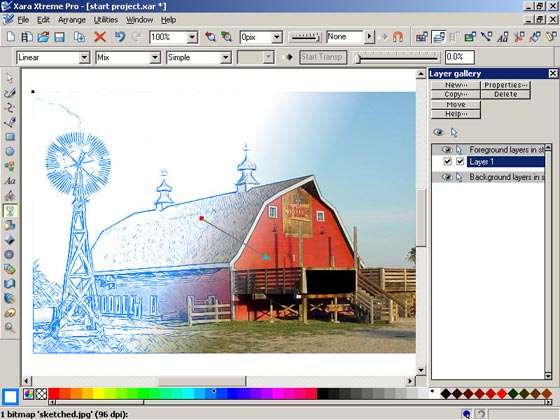560x420 pixels.
Task: Click the Open file folder icon
Action: (x=44, y=37)
